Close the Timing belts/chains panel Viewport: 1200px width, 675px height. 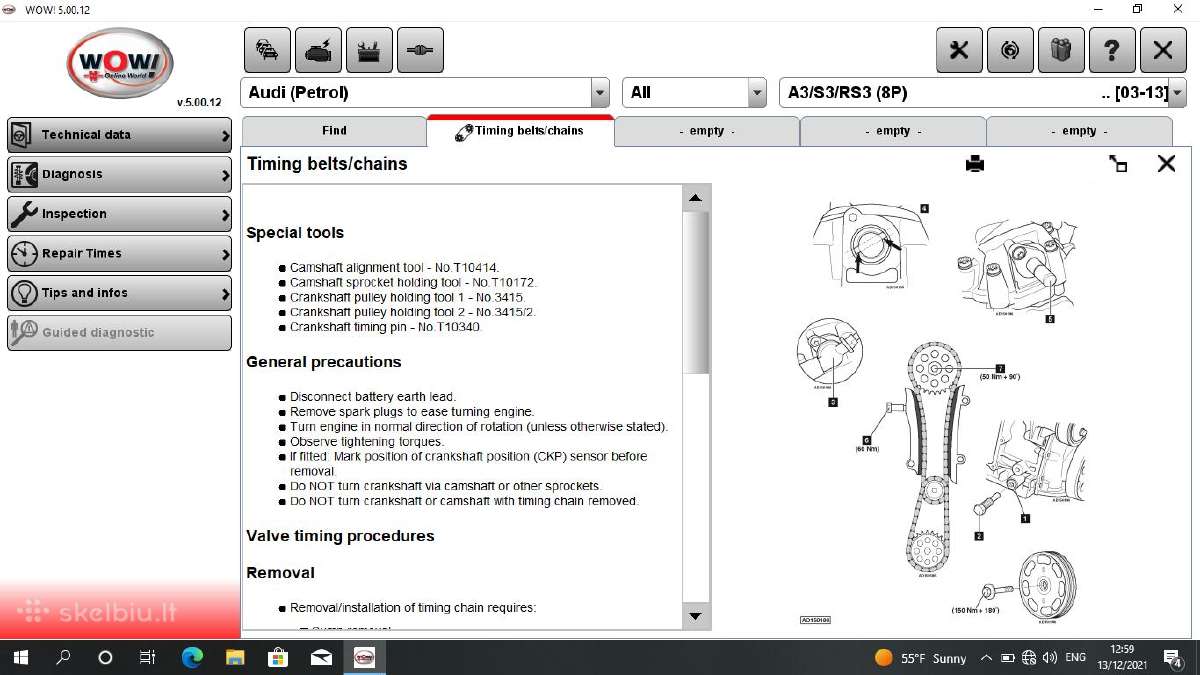(1166, 164)
